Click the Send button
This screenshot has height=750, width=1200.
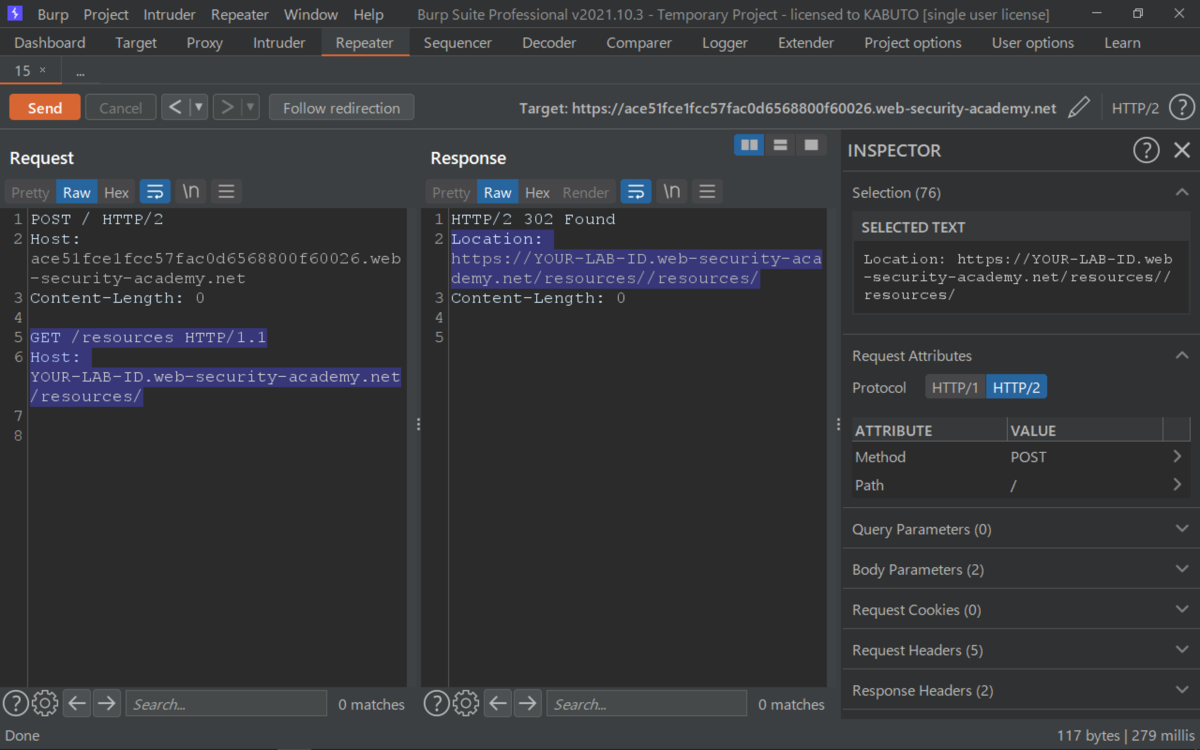tap(44, 108)
